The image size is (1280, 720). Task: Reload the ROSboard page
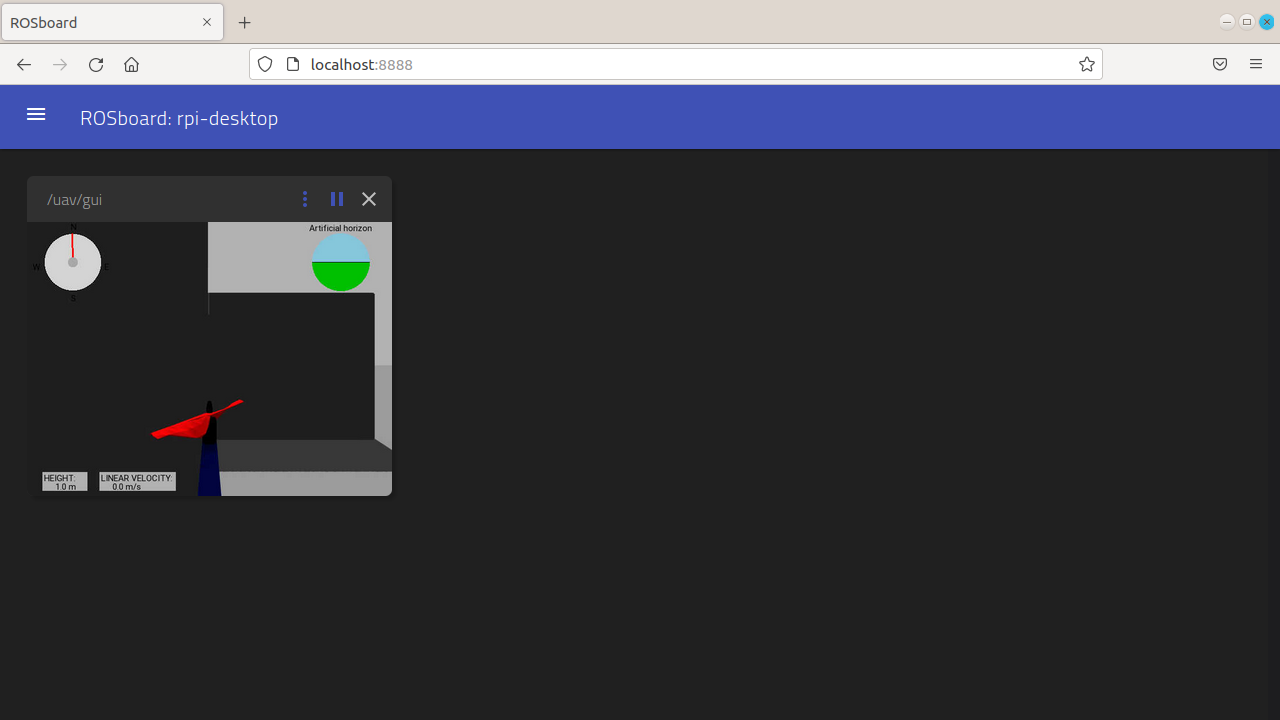[95, 64]
